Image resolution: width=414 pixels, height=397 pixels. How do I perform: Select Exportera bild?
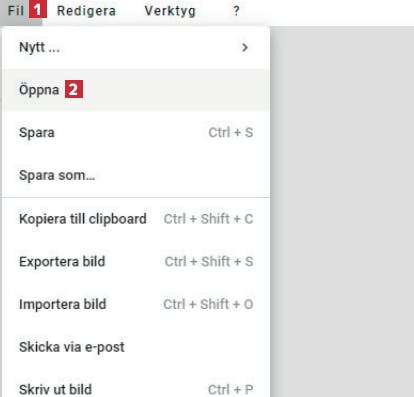pos(136,262)
